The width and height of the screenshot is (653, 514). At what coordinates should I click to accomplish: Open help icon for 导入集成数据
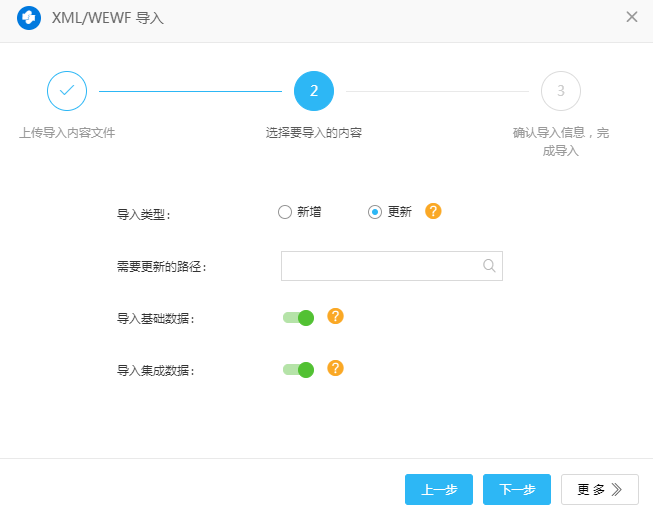pos(335,368)
